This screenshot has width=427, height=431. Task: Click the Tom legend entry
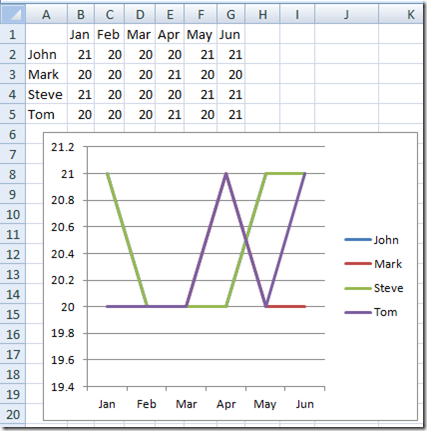click(x=371, y=312)
